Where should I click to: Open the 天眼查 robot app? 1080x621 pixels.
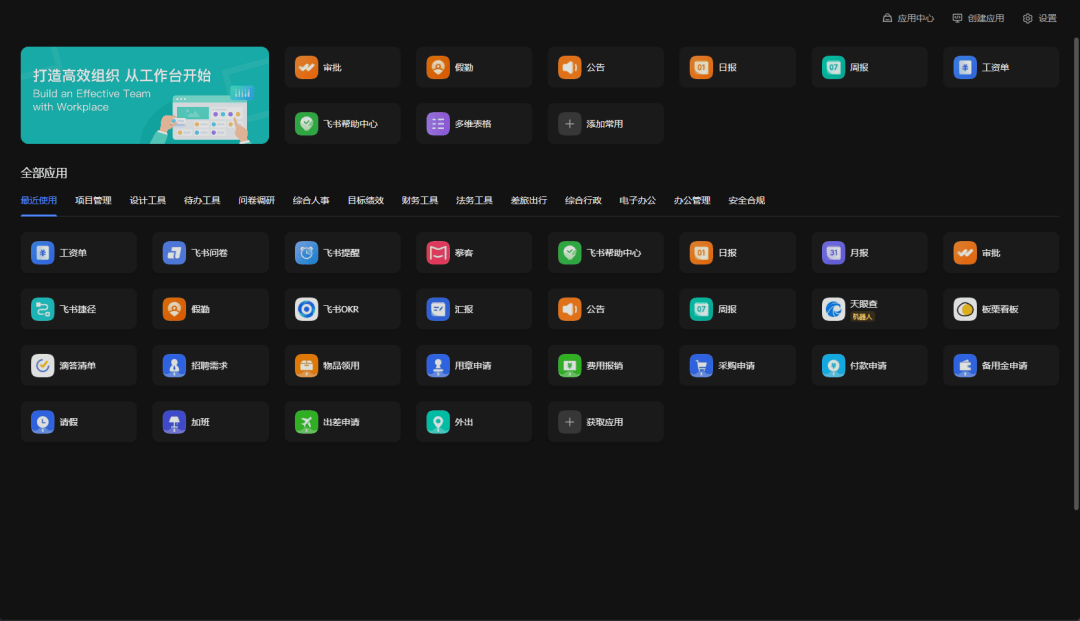tap(869, 309)
